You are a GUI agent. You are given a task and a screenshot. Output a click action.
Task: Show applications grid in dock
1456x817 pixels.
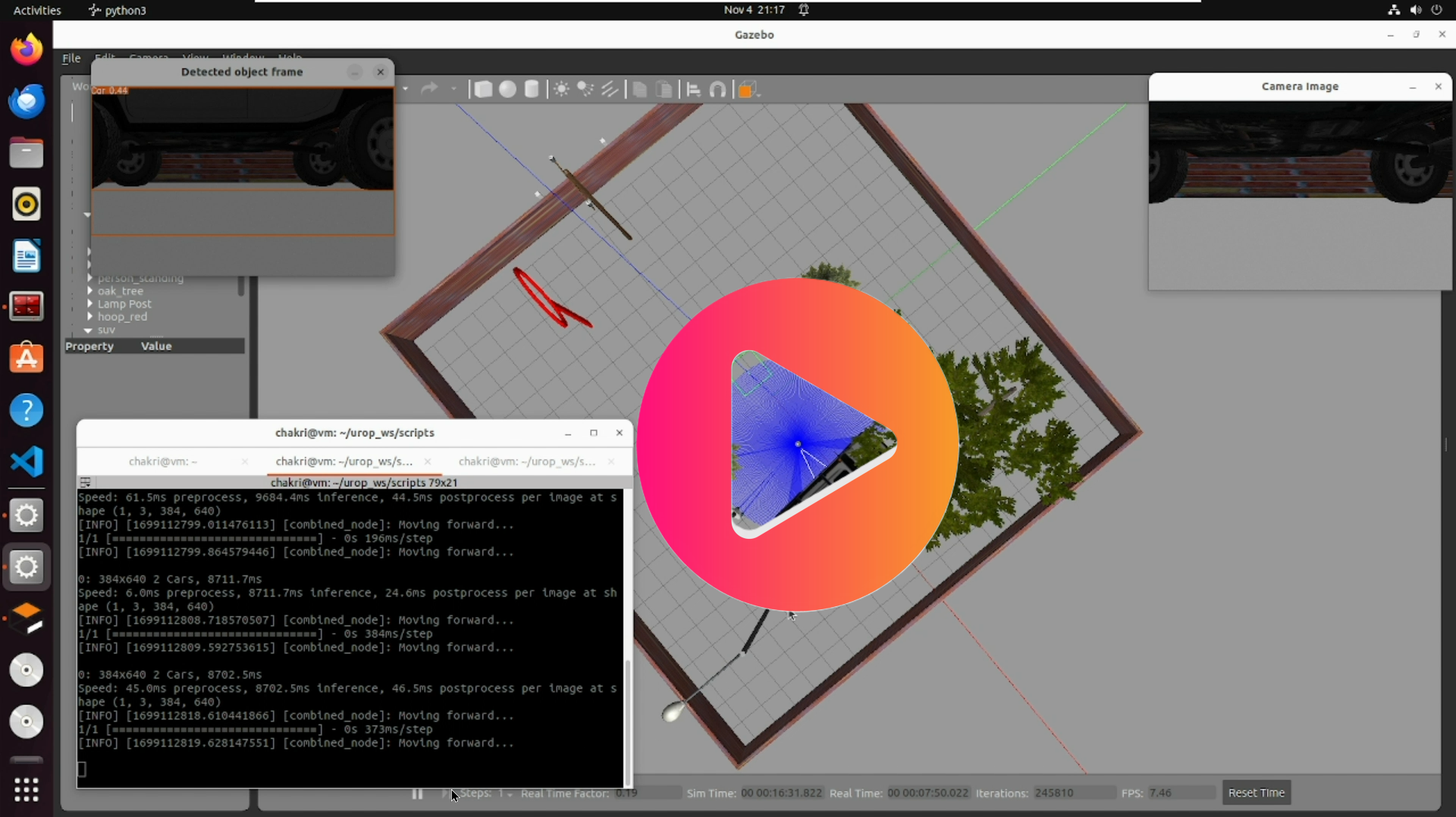pos(27,790)
